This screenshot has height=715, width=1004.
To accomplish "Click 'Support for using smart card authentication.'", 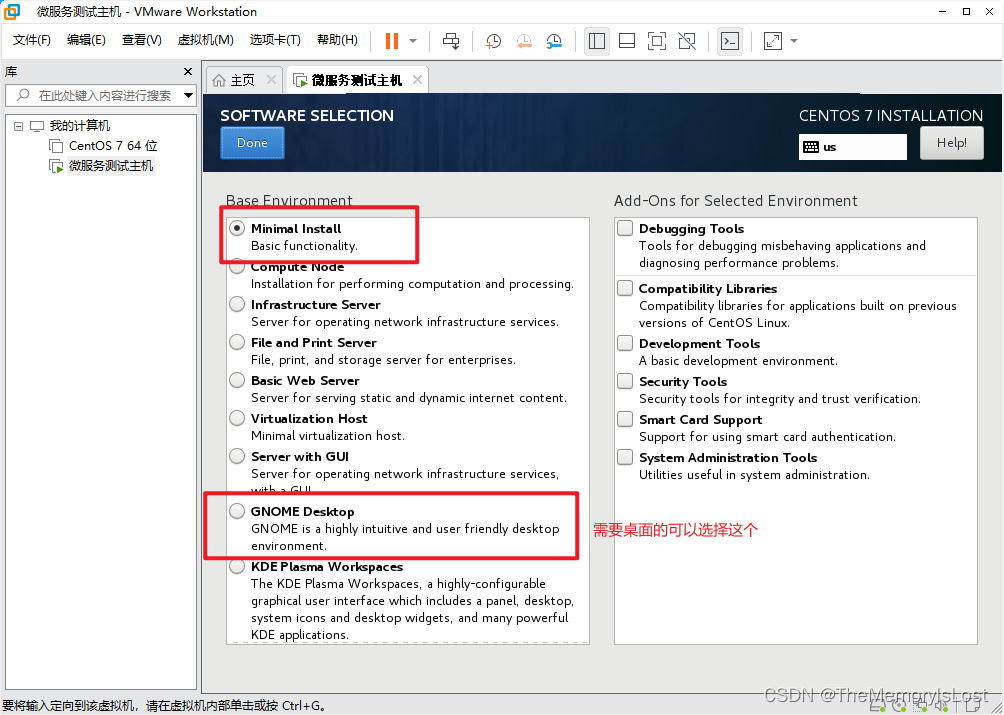I will point(767,437).
